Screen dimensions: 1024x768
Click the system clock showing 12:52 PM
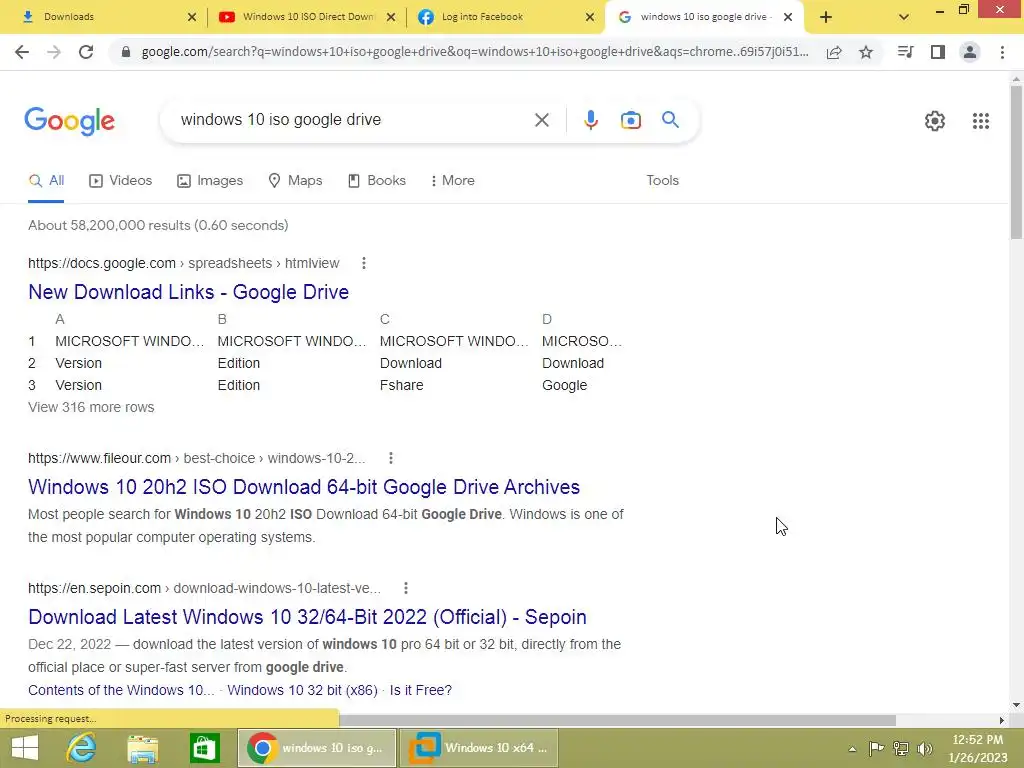(x=977, y=740)
